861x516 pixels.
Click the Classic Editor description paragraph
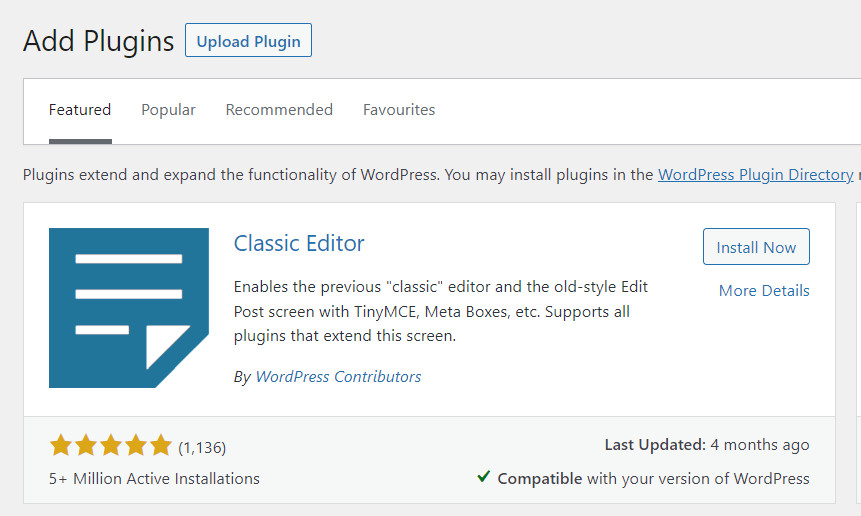[441, 311]
